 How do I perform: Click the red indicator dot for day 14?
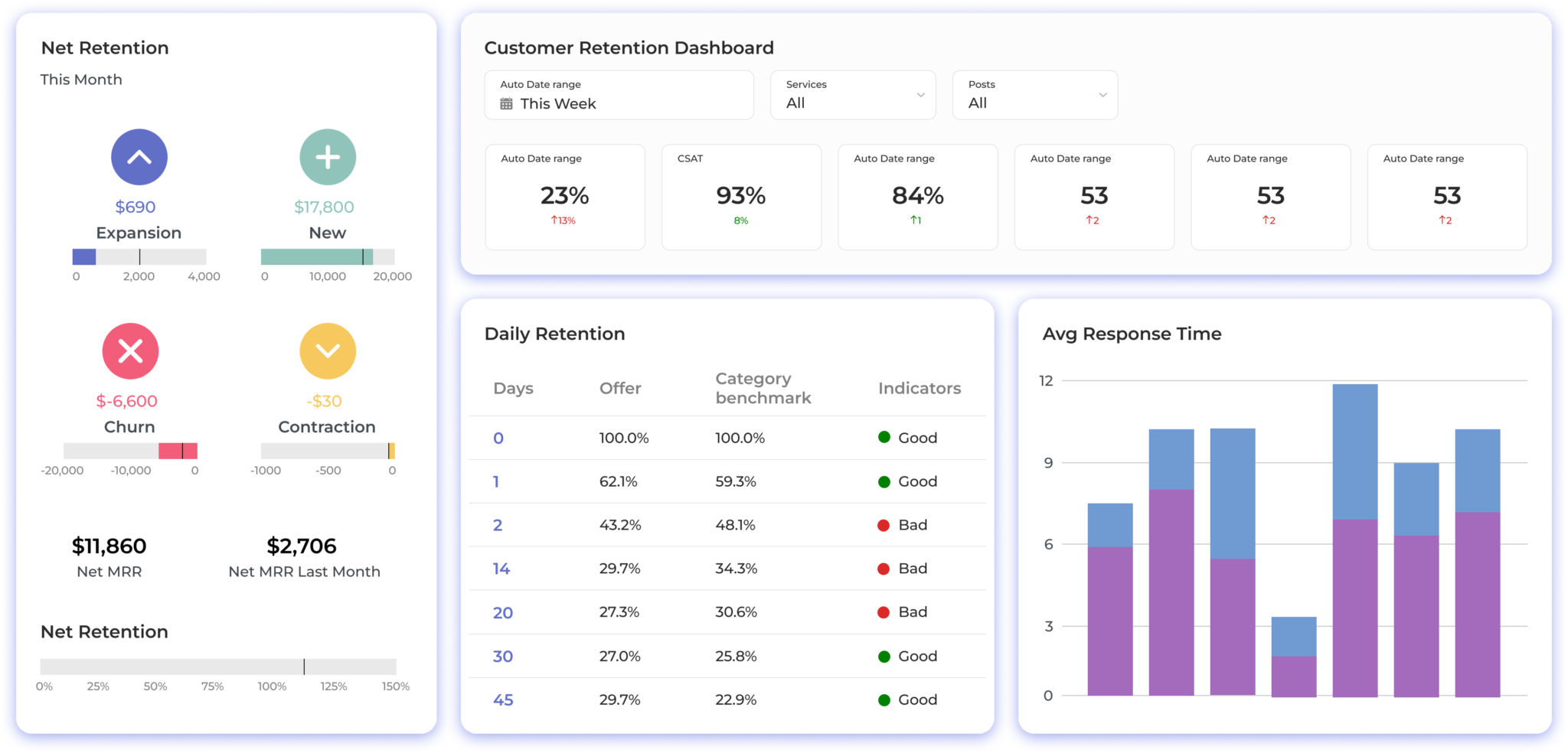[884, 569]
